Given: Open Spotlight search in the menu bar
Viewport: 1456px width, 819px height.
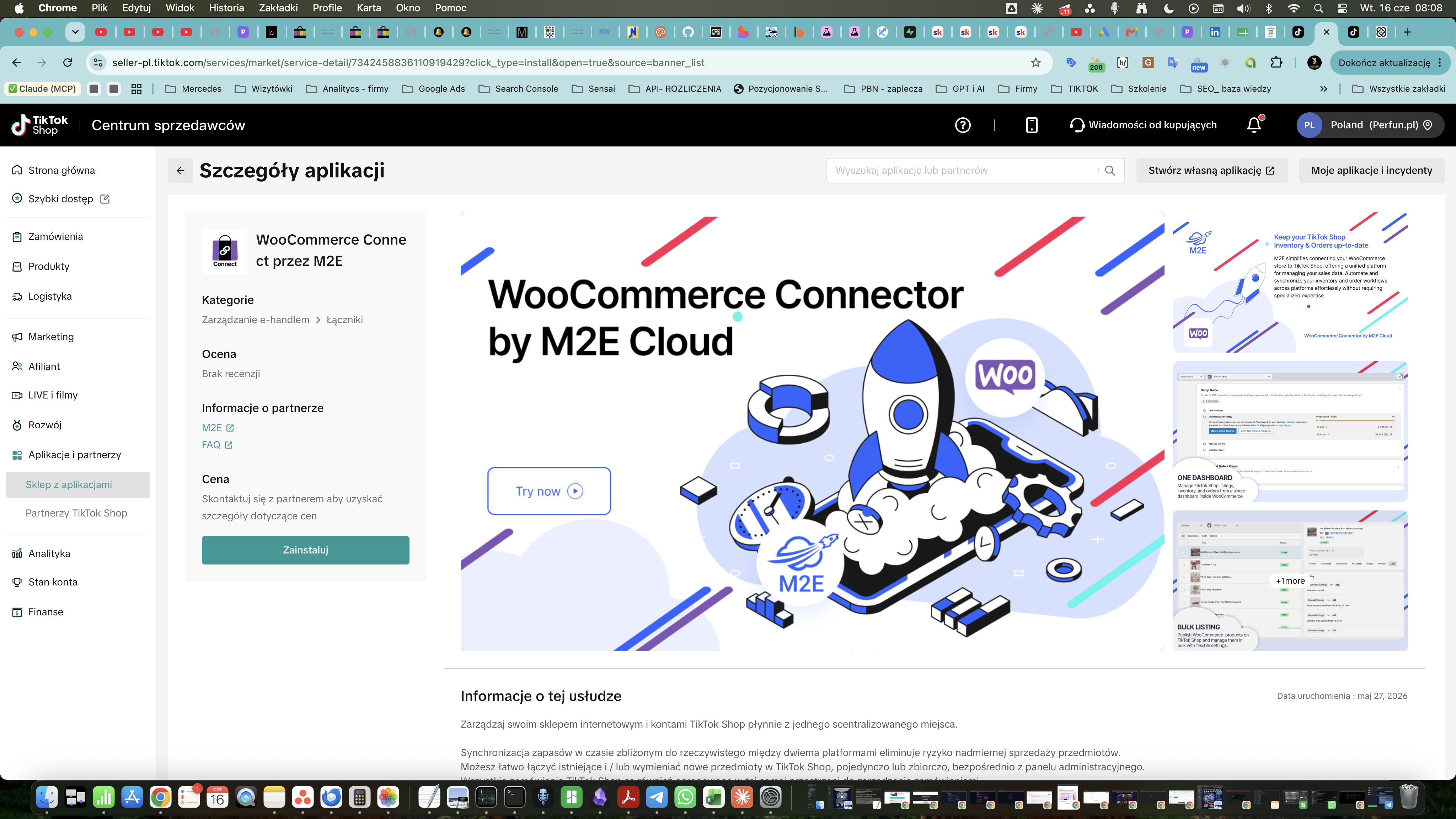Looking at the screenshot, I should coord(1318,8).
